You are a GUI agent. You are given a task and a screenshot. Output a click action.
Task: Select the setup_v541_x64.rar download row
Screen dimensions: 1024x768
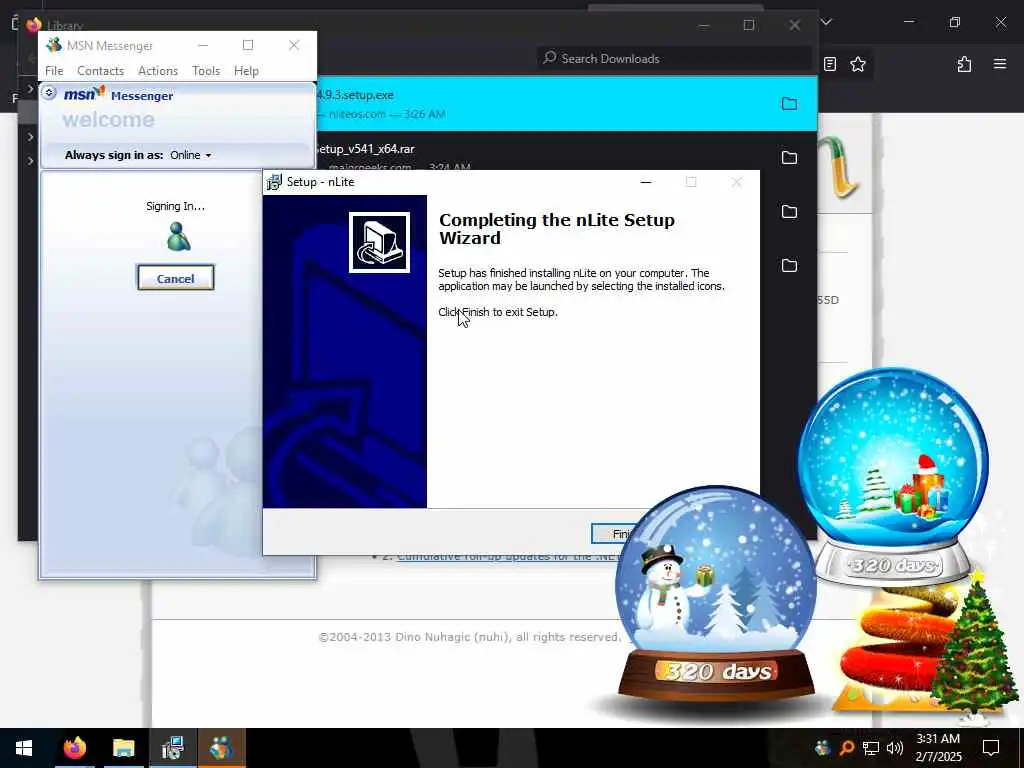click(567, 151)
